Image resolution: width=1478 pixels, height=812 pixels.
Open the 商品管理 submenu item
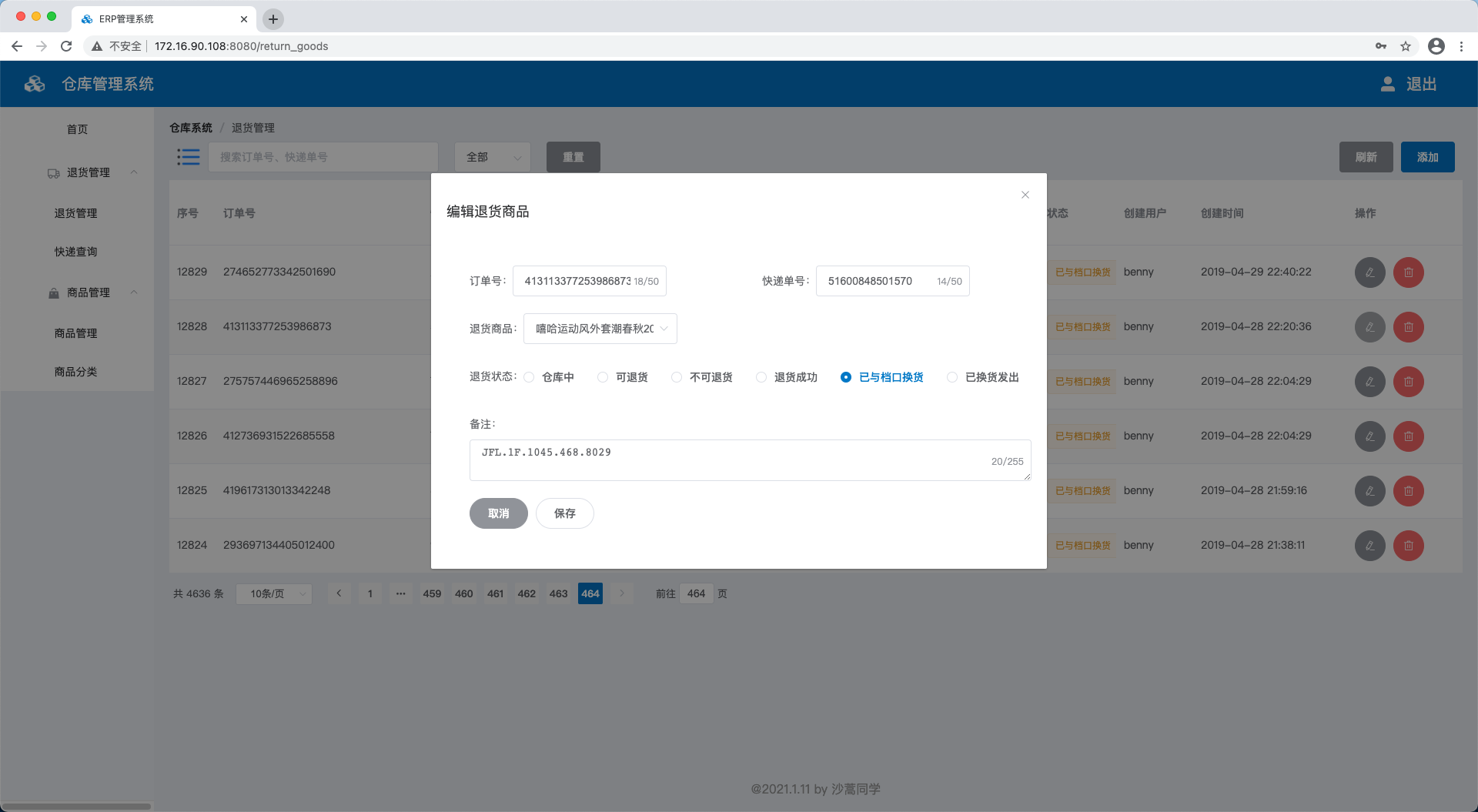(75, 333)
